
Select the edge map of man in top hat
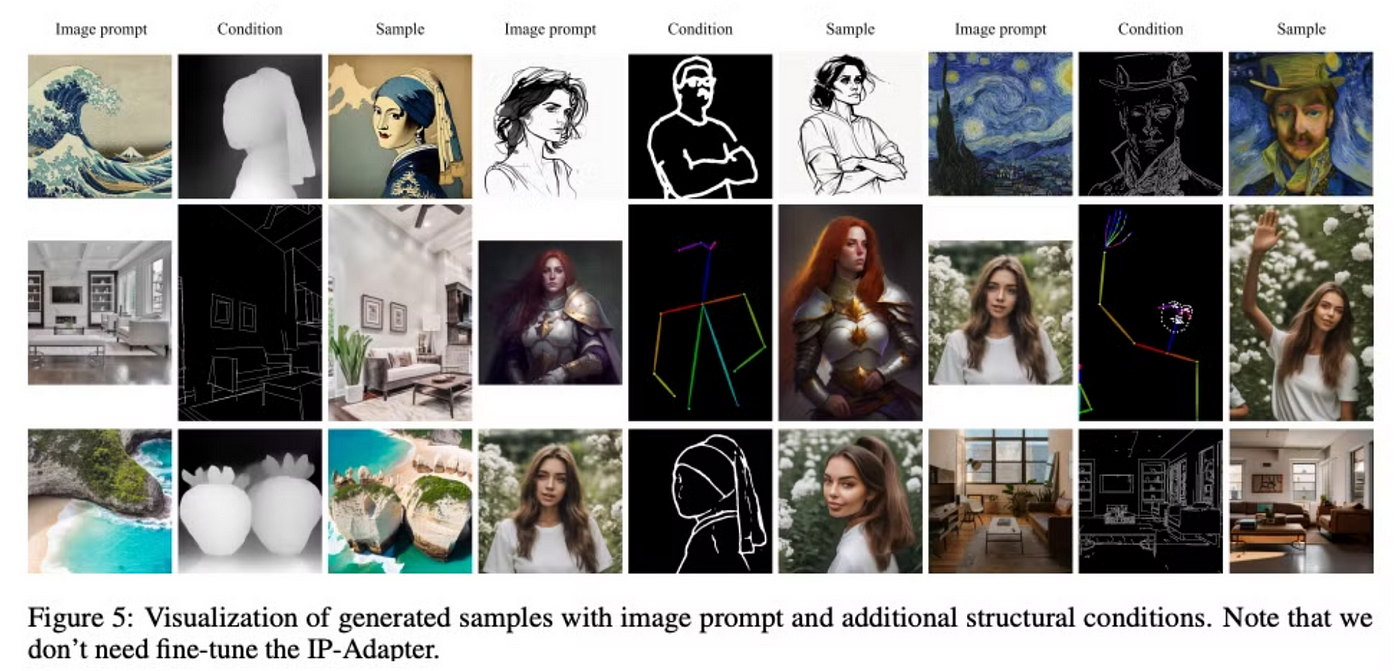click(x=1151, y=124)
